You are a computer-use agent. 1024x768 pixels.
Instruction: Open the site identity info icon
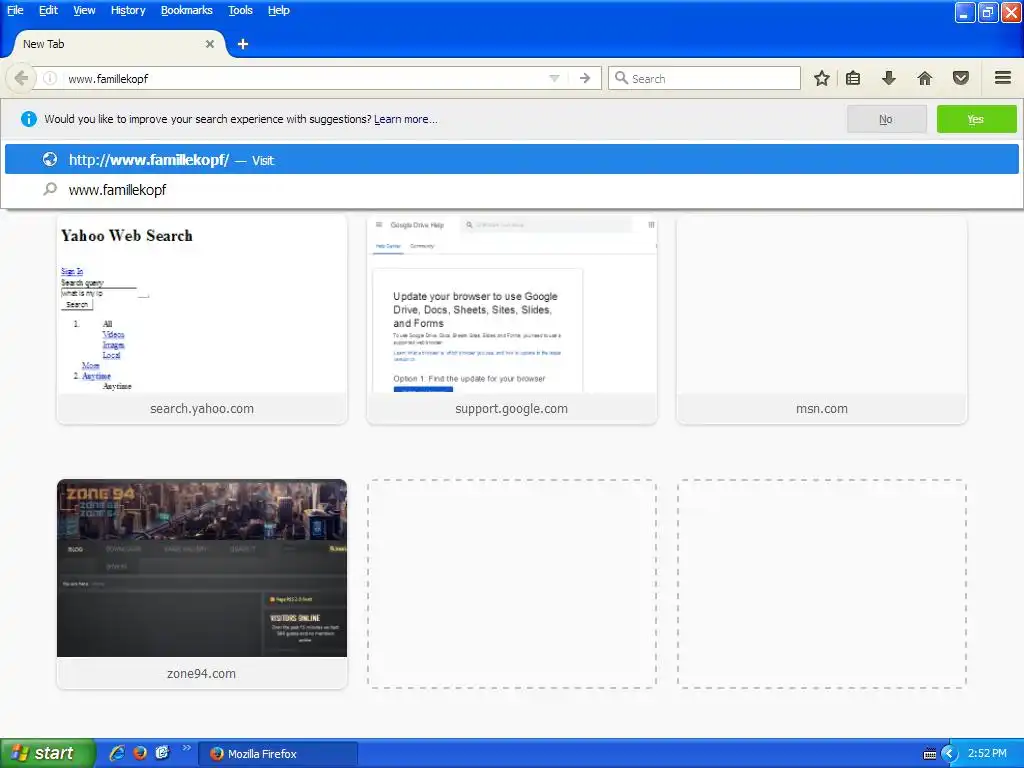click(50, 78)
